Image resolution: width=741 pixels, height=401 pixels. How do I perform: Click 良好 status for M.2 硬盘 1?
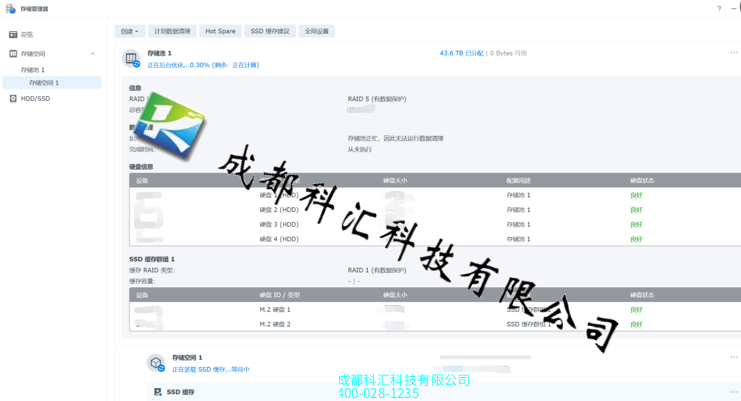point(636,309)
